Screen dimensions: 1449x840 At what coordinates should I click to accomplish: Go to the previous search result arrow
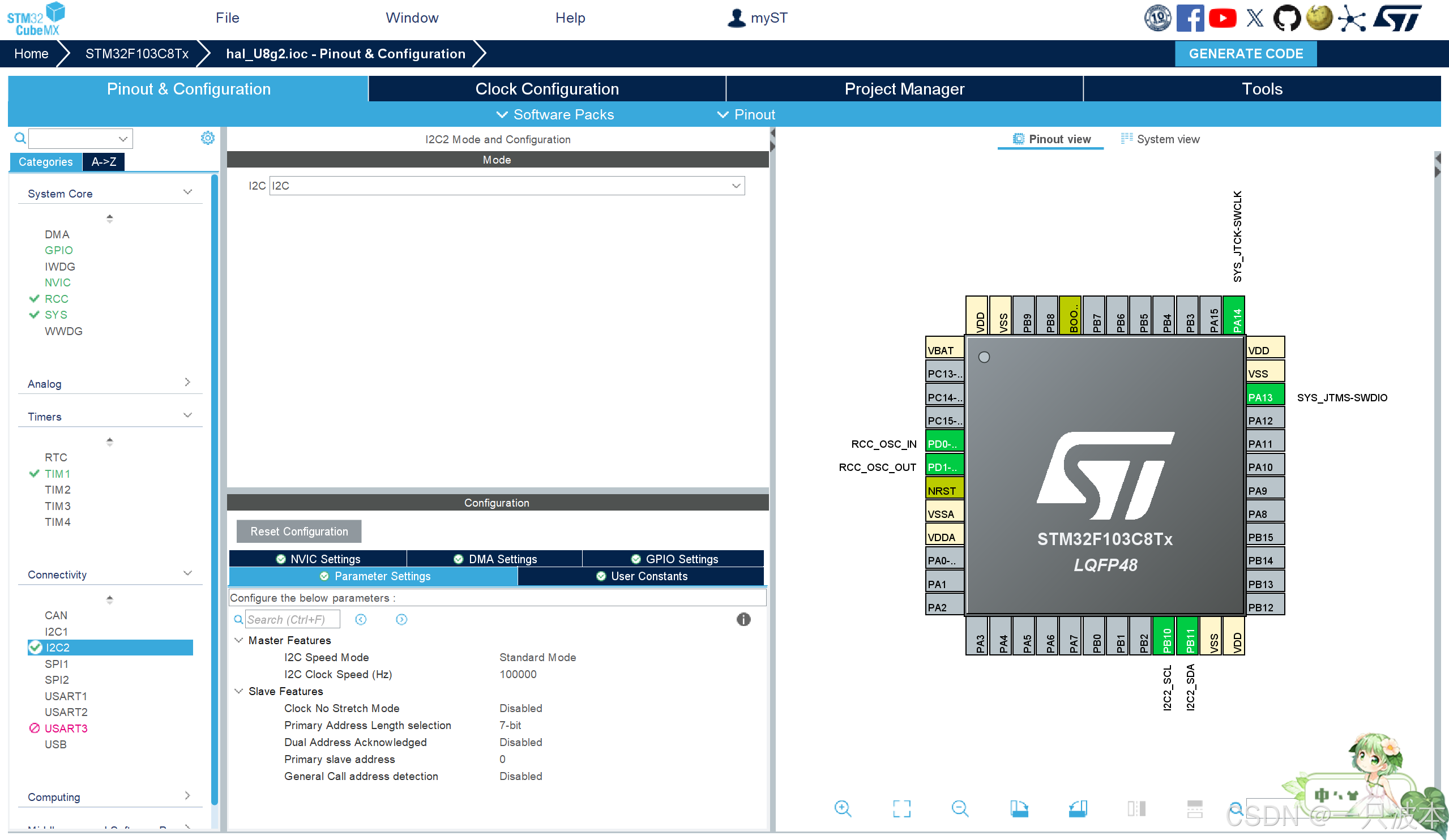(361, 619)
